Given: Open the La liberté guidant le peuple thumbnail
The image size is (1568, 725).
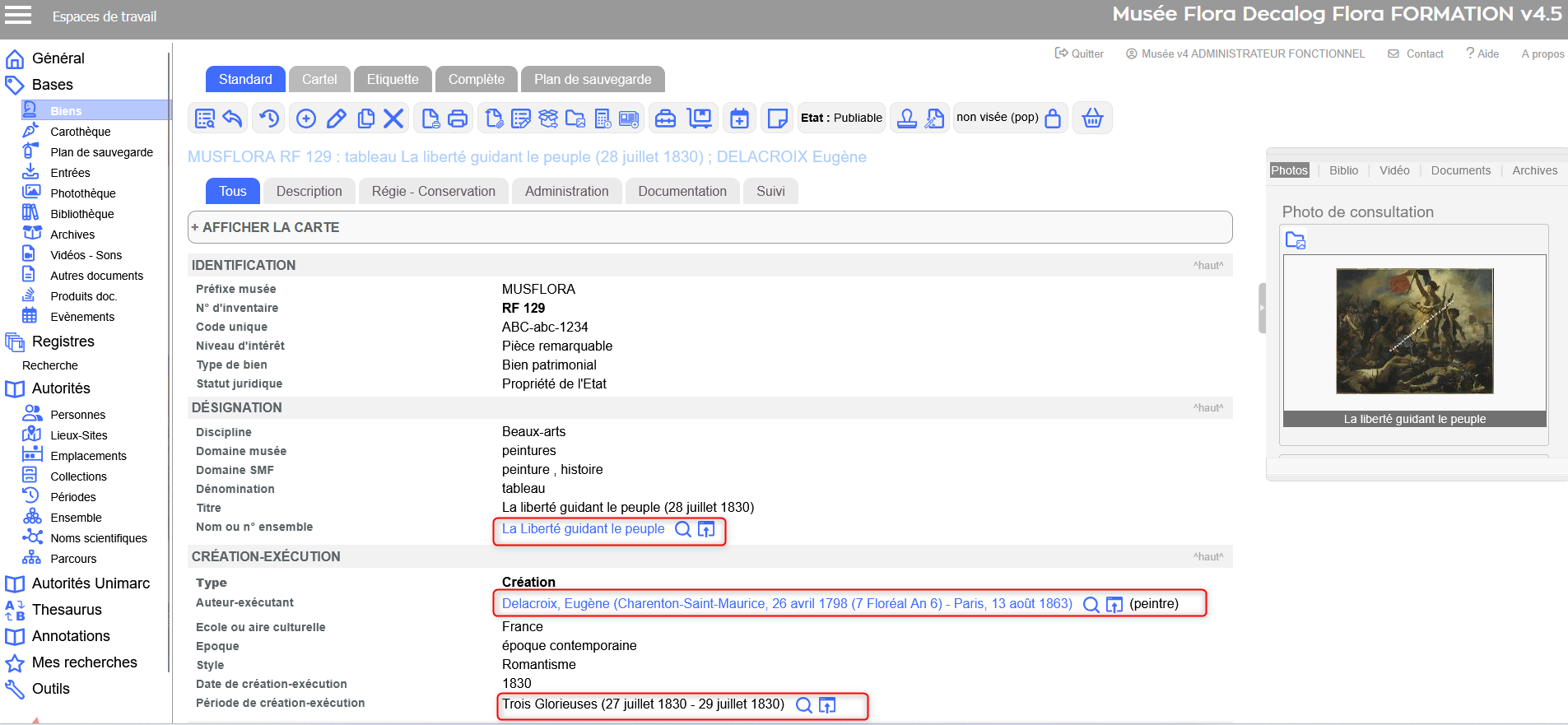Looking at the screenshot, I should click(x=1414, y=331).
